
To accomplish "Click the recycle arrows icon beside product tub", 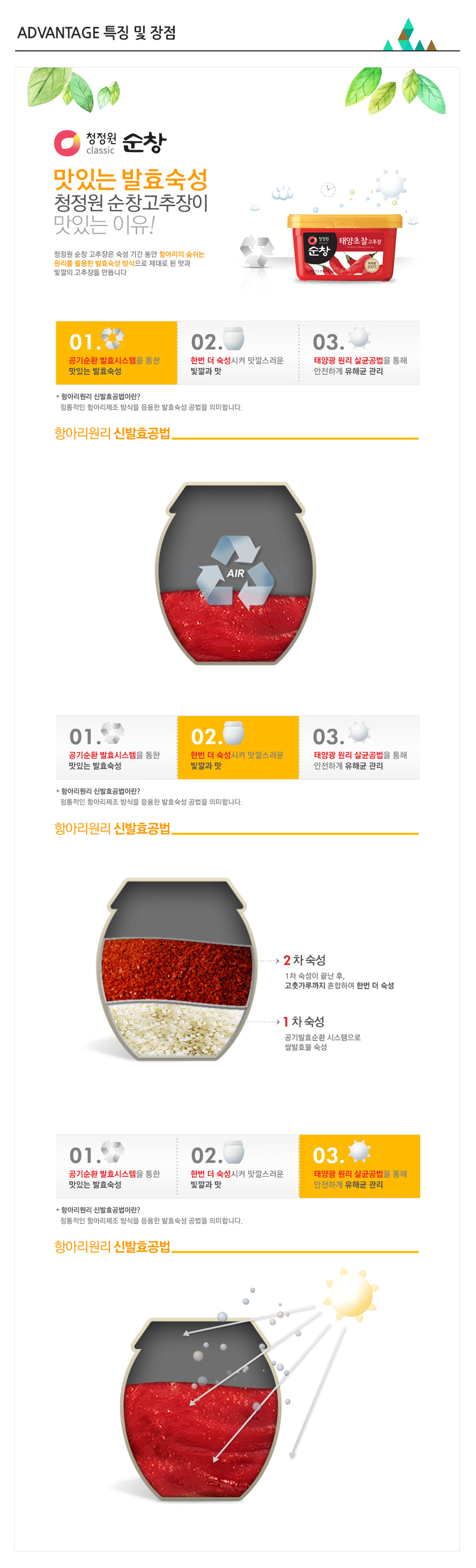I will click(257, 251).
